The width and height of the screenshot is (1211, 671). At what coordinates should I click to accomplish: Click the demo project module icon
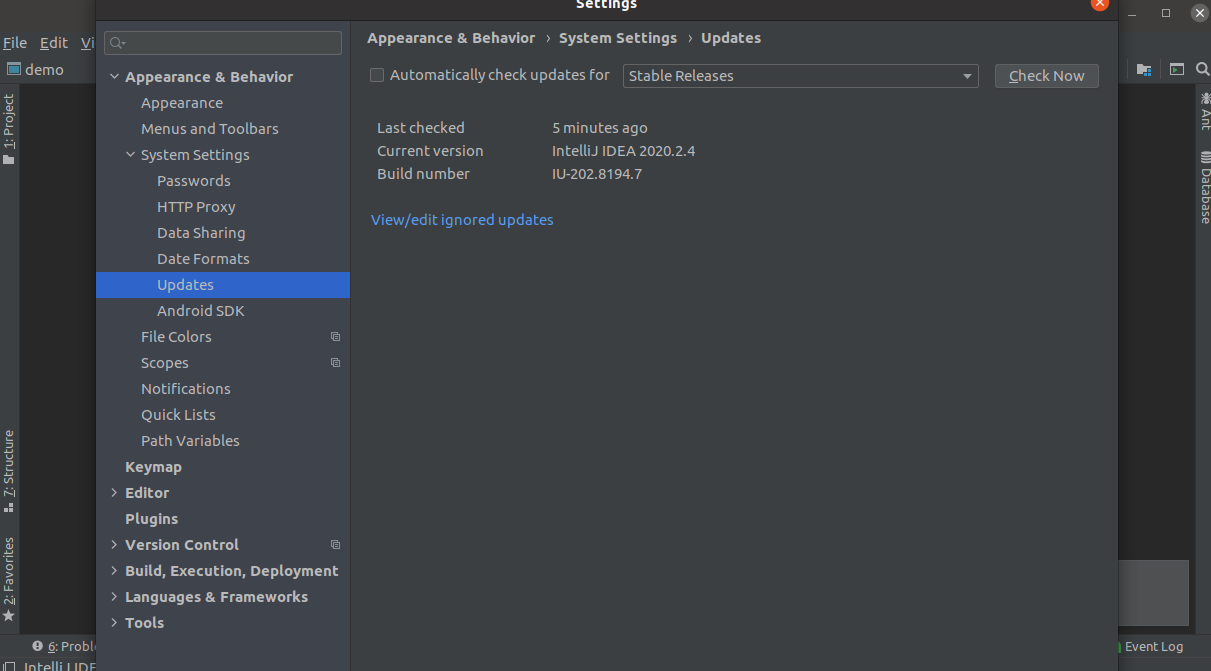(14, 70)
